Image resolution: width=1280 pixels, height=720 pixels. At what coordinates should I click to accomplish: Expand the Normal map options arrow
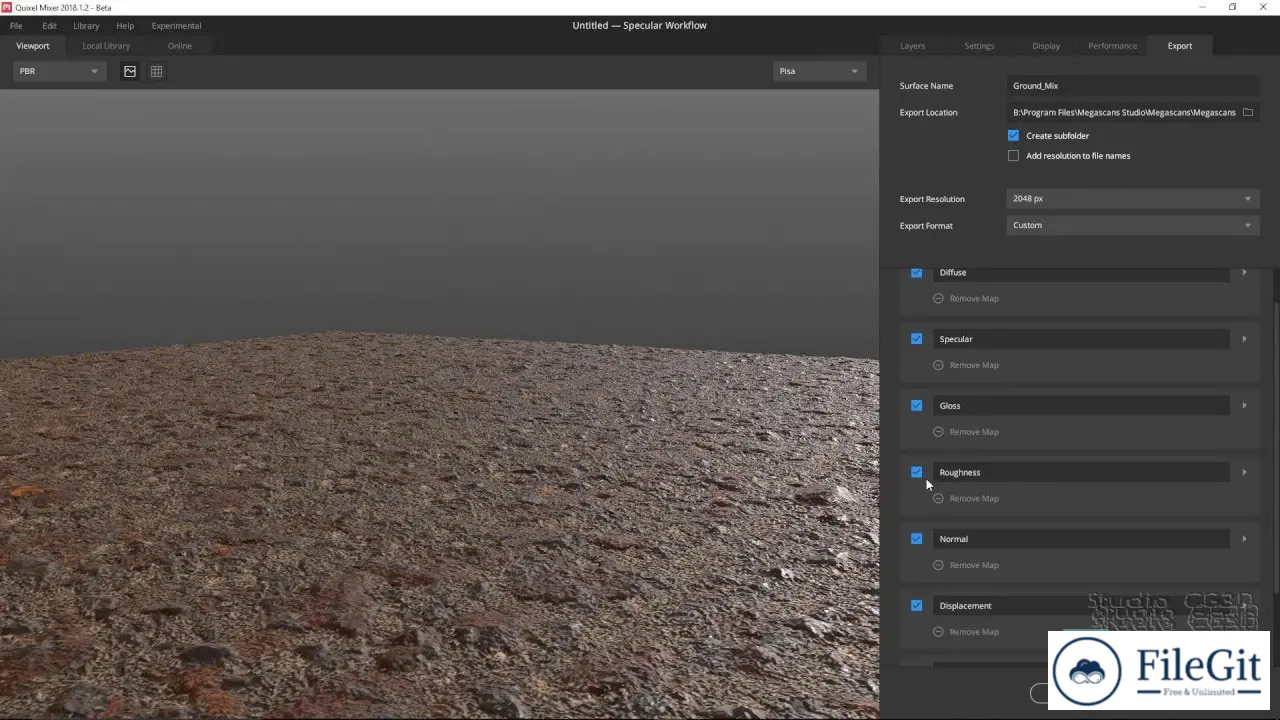[x=1244, y=538]
